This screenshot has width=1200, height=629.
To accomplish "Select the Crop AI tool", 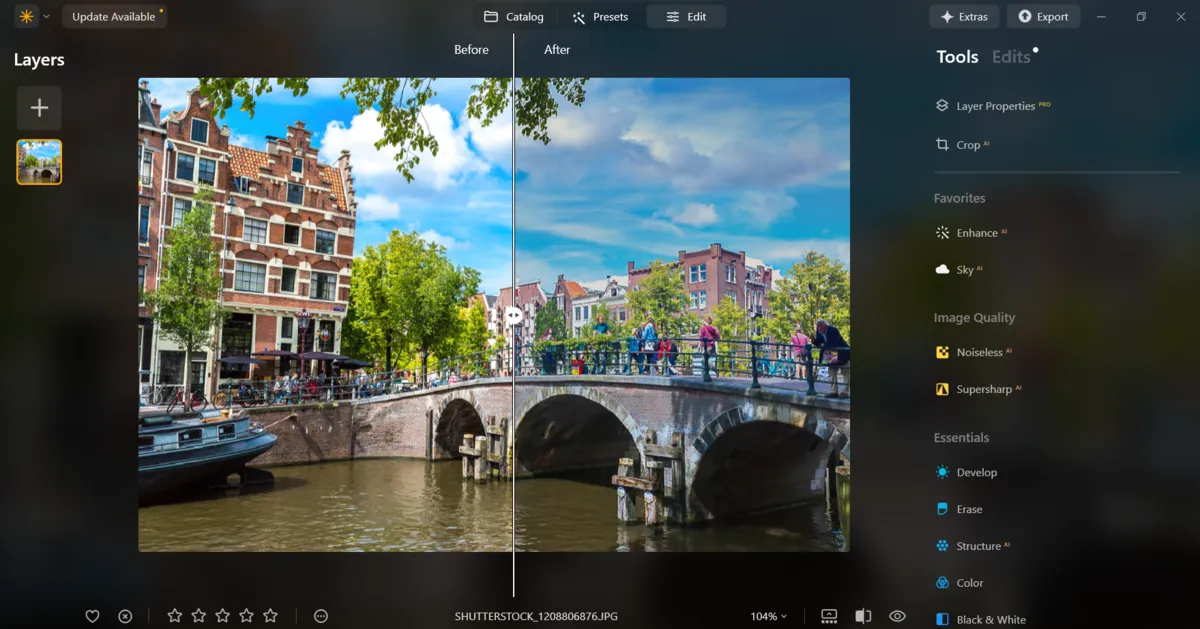I will pos(966,144).
